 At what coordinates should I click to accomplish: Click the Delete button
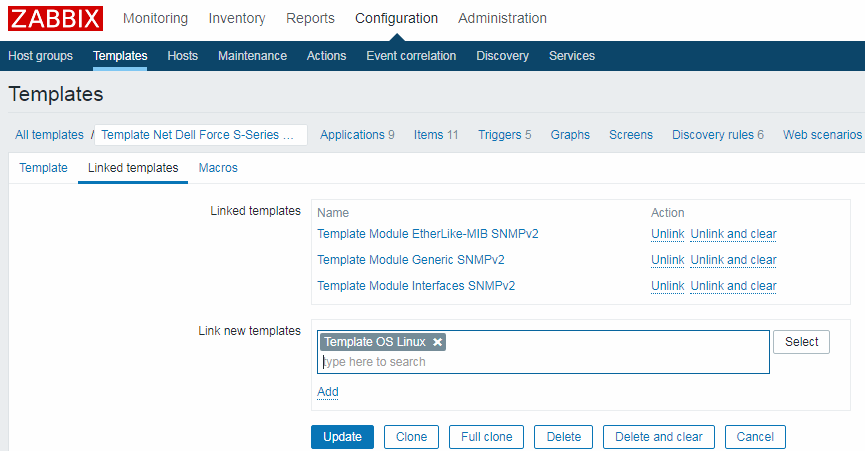click(563, 437)
